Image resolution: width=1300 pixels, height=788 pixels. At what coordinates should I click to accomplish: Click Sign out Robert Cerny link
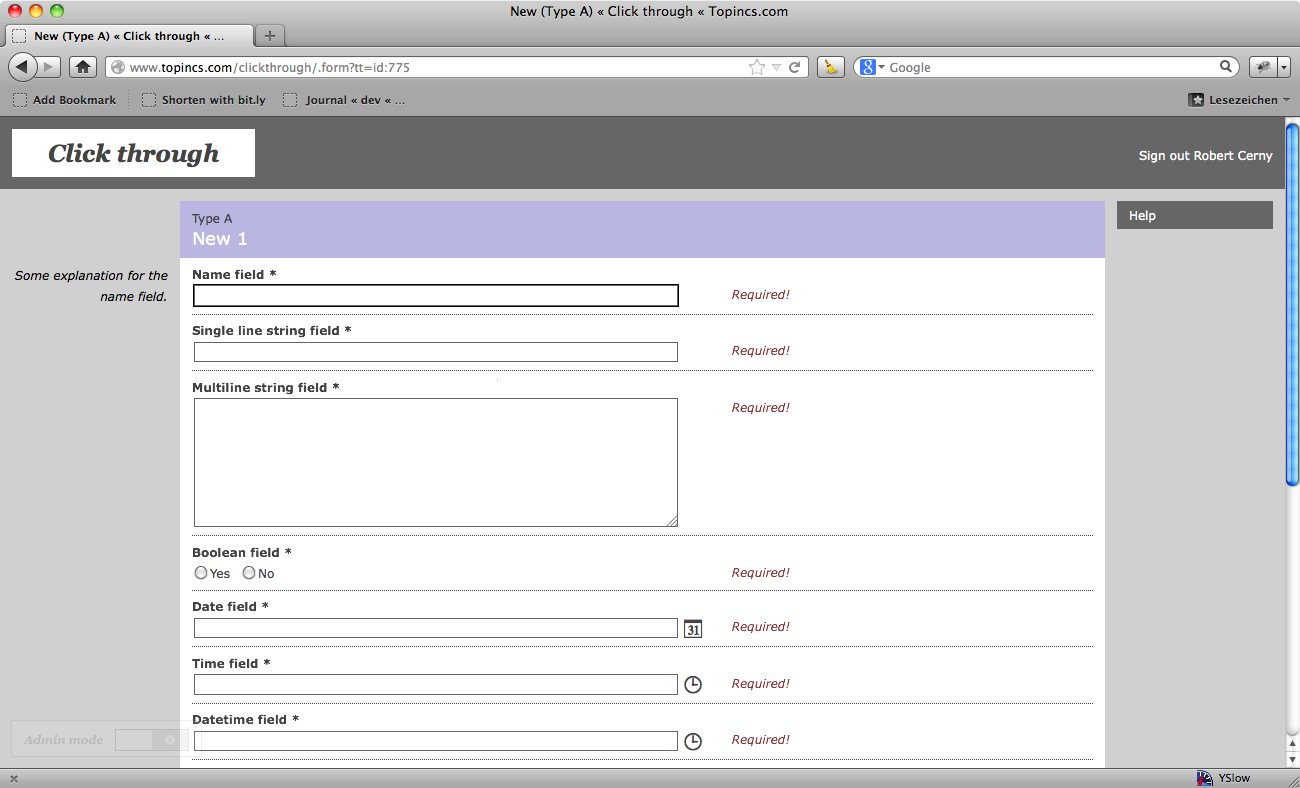[x=1205, y=156]
